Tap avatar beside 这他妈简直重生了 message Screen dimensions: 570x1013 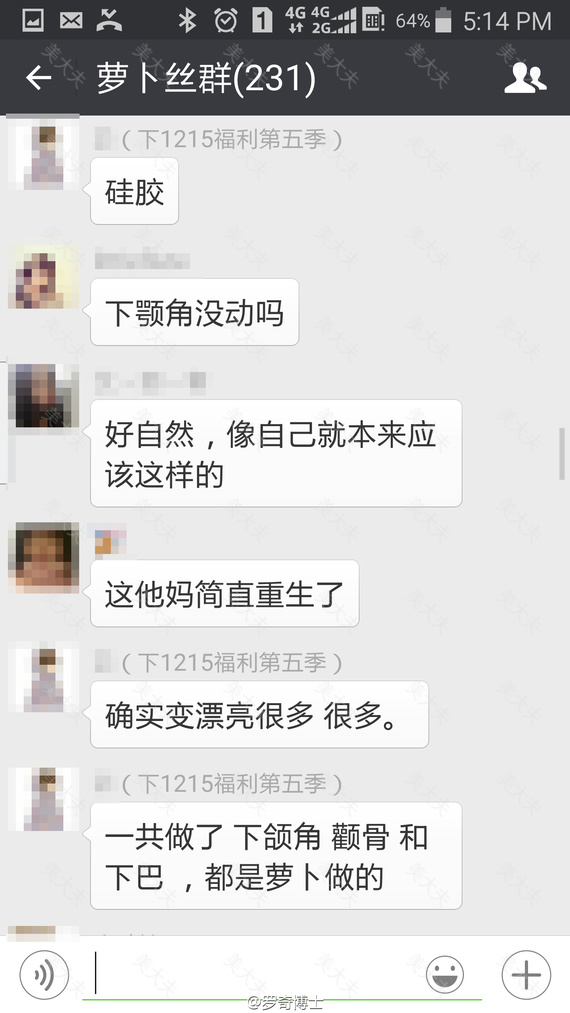coord(44,557)
